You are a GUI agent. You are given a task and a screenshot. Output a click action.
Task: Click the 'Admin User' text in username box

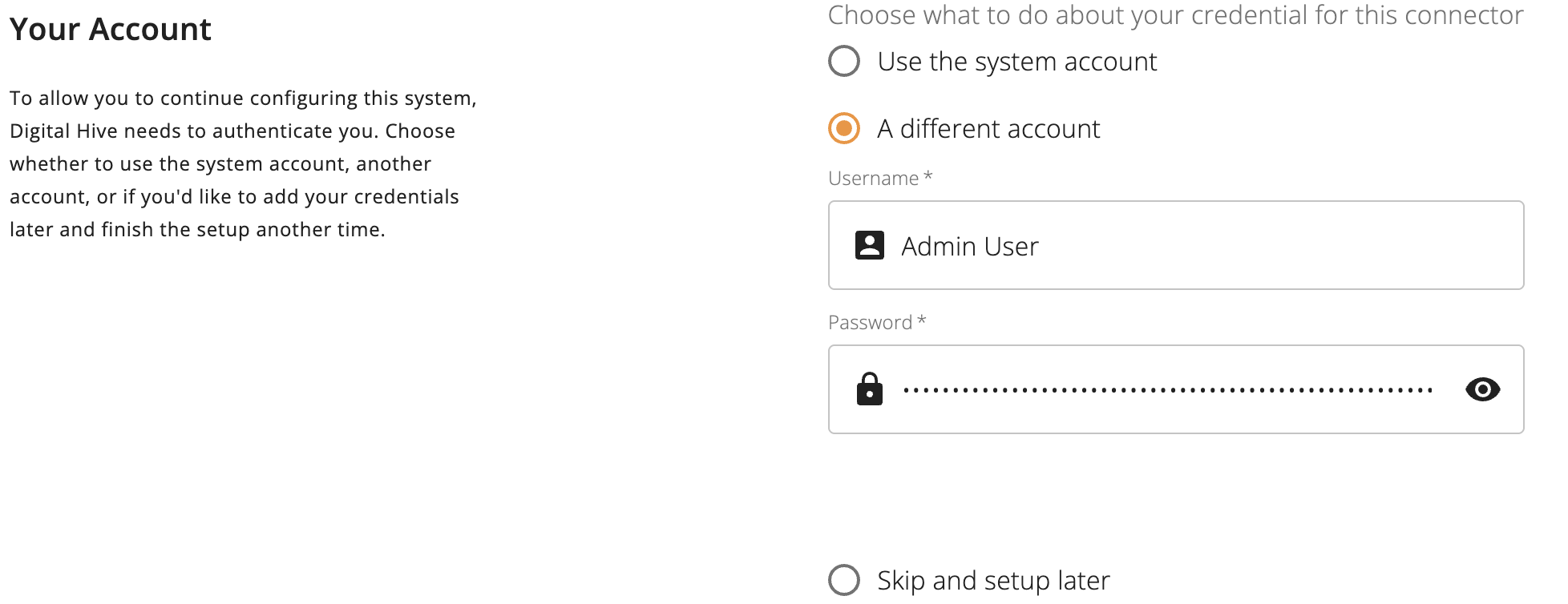pos(970,246)
